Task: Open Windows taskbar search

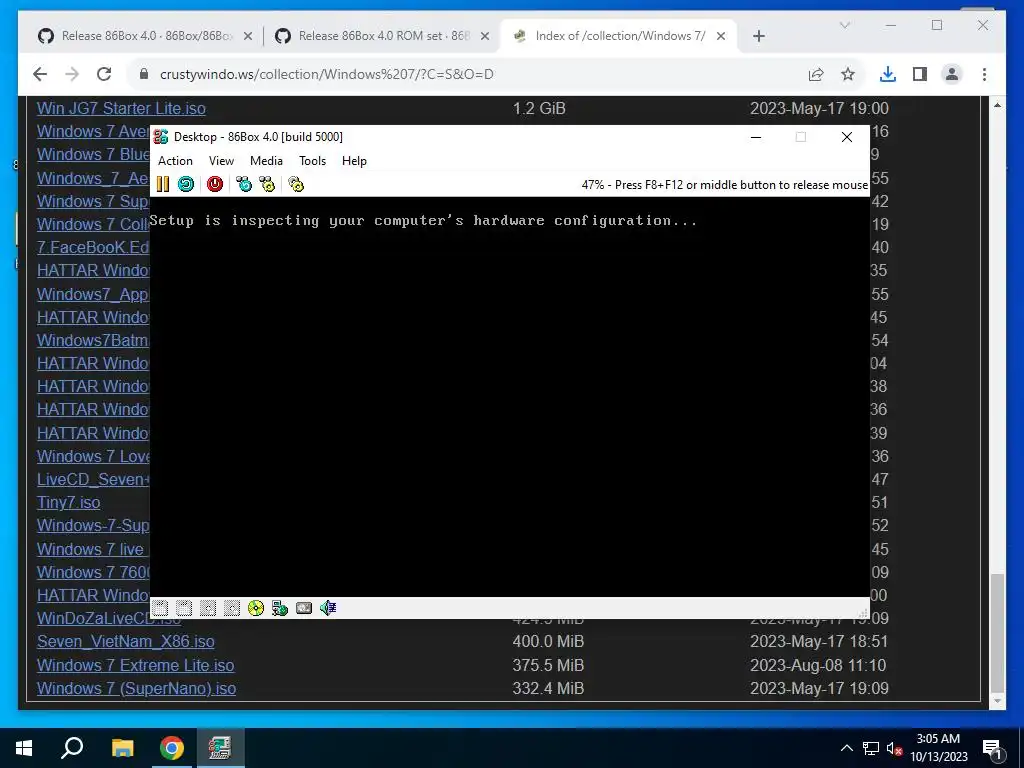Action: click(x=72, y=748)
